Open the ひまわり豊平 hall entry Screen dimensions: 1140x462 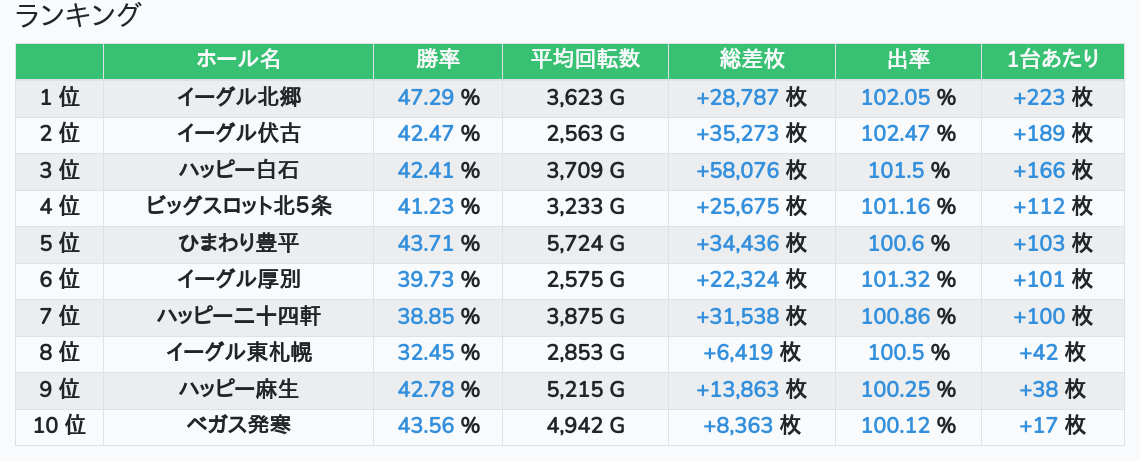click(238, 243)
